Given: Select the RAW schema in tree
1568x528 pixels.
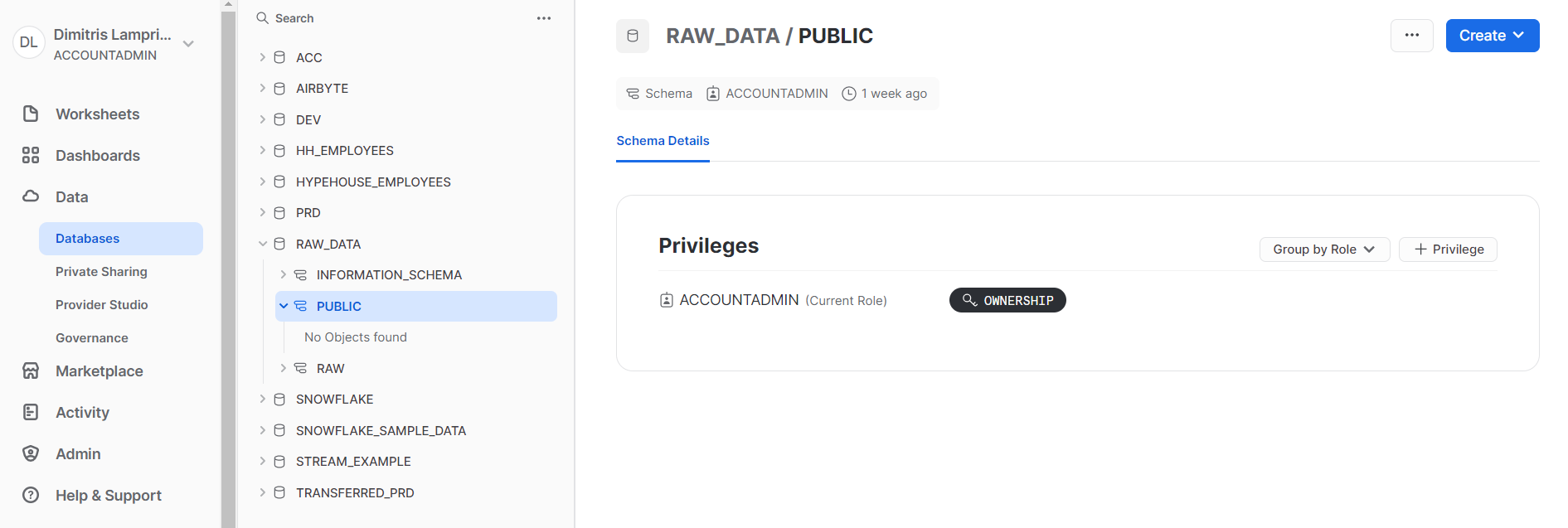Looking at the screenshot, I should coord(330,369).
